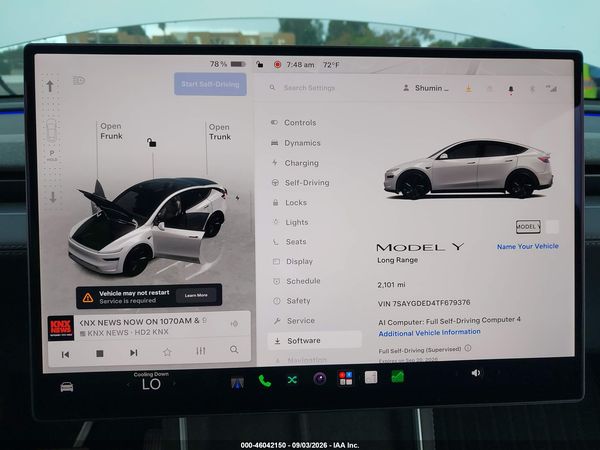The height and width of the screenshot is (450, 600).
Task: Favorite the station with star icon
Action: click(x=167, y=352)
